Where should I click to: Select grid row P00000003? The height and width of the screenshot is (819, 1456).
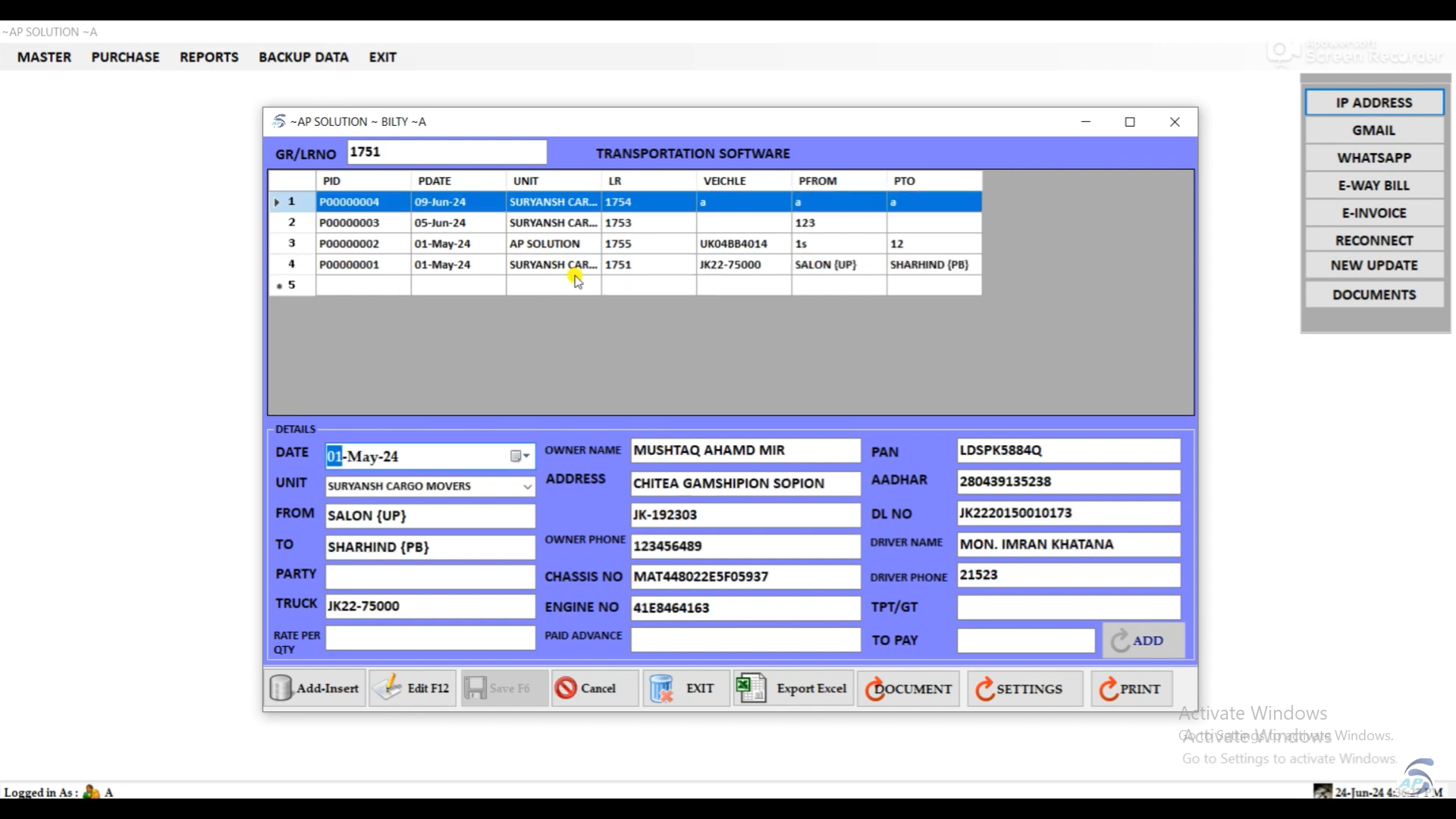pyautogui.click(x=626, y=223)
